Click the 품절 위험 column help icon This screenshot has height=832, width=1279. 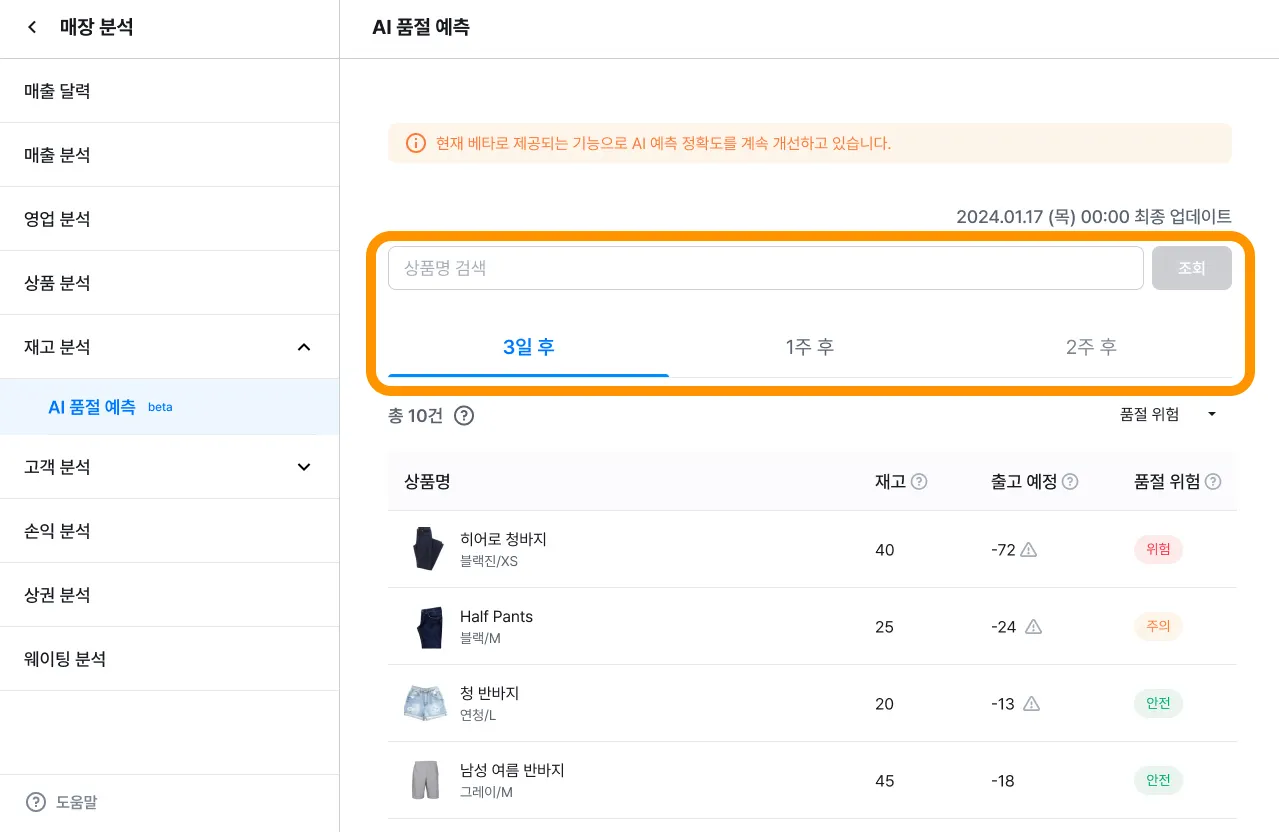pos(1213,482)
